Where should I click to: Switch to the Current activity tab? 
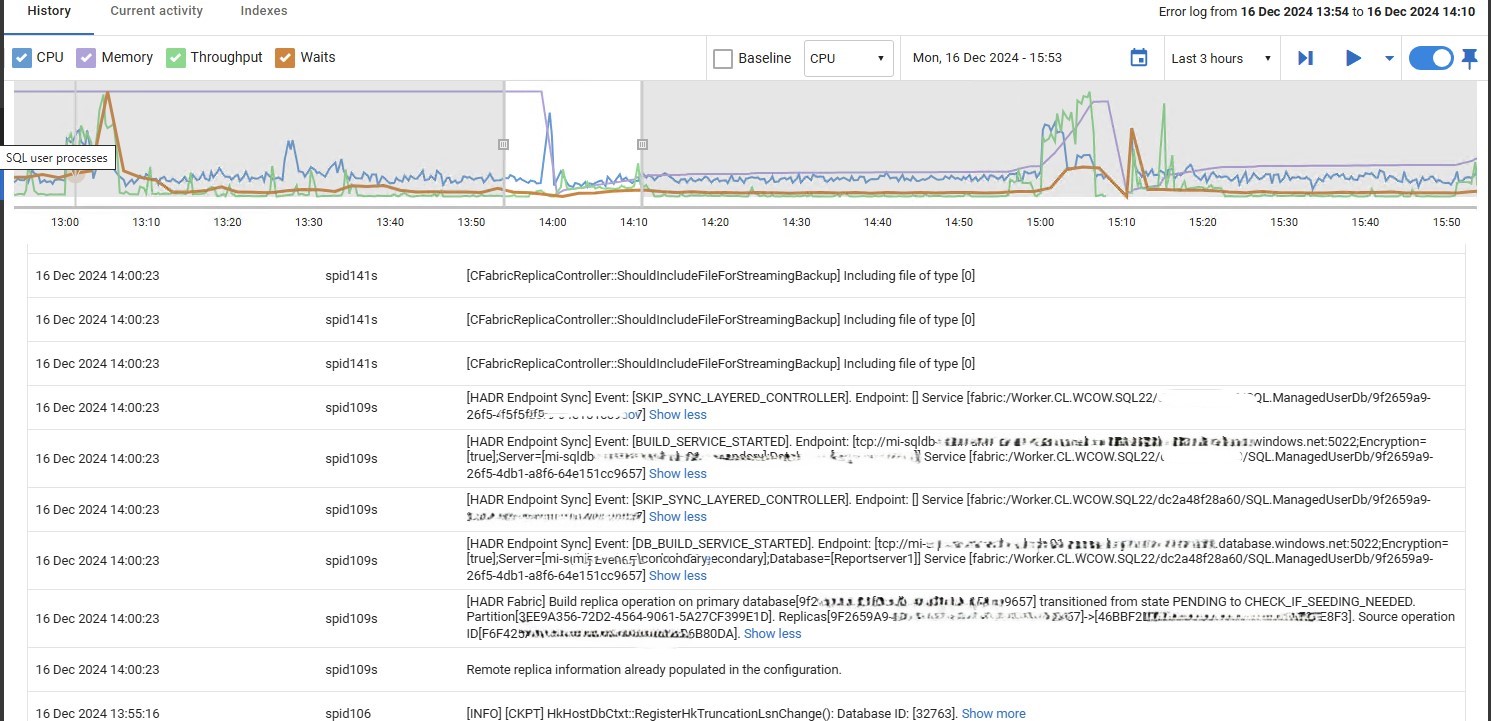(x=156, y=11)
